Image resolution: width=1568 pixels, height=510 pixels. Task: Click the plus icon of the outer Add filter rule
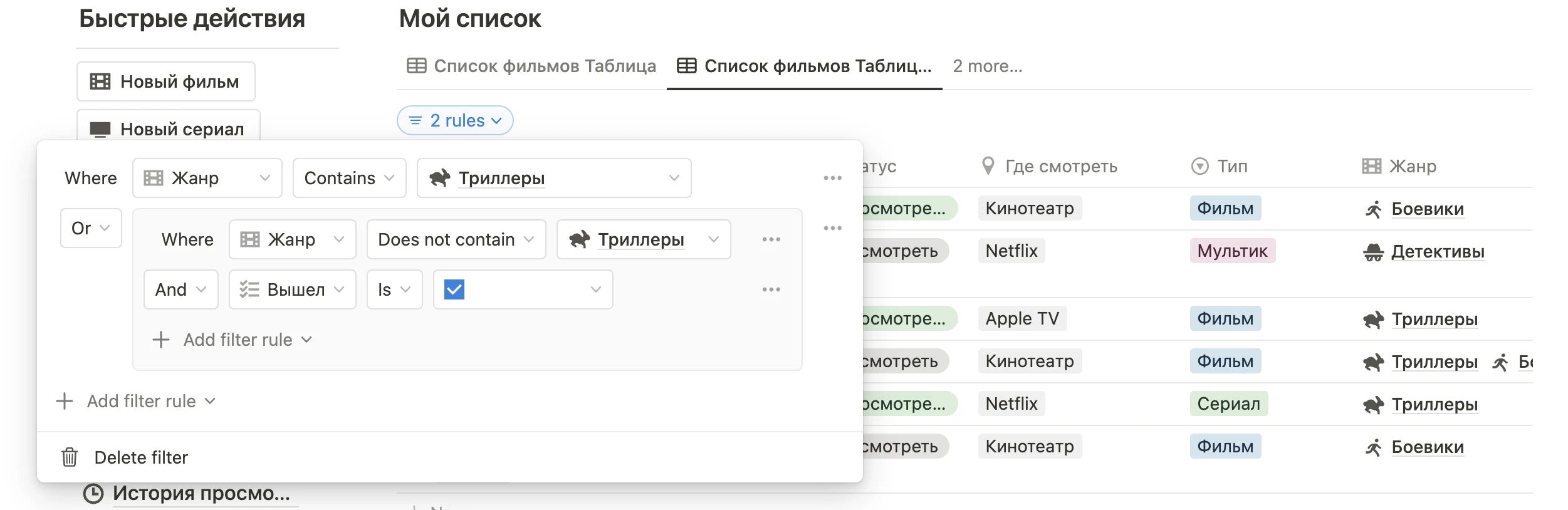tap(65, 401)
